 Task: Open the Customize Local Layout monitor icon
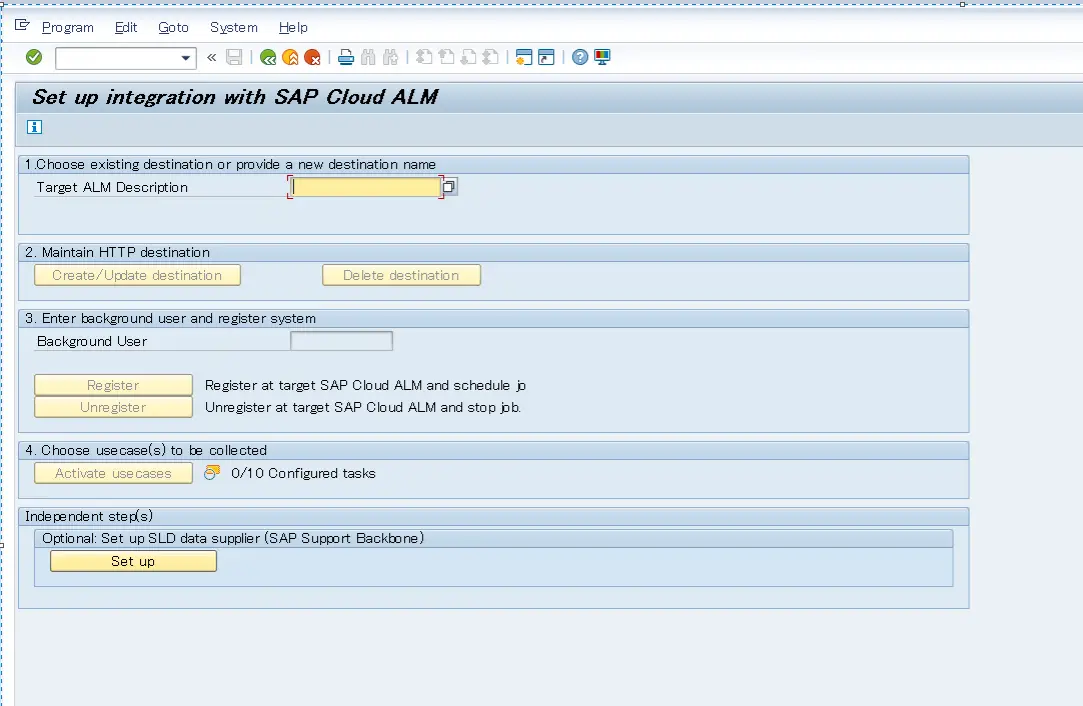click(x=602, y=57)
